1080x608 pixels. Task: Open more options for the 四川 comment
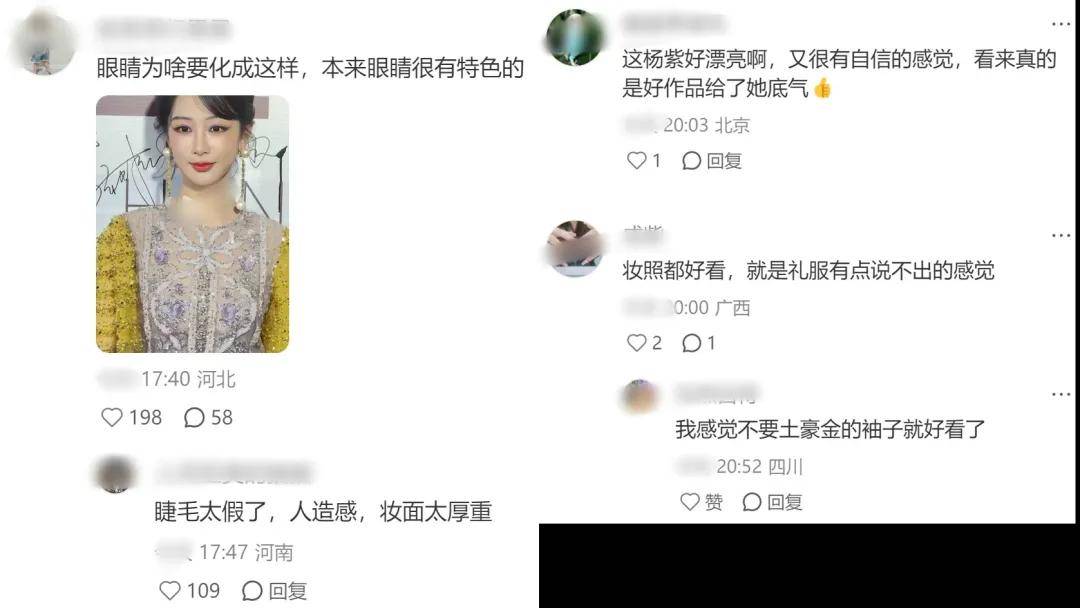coord(1061,395)
